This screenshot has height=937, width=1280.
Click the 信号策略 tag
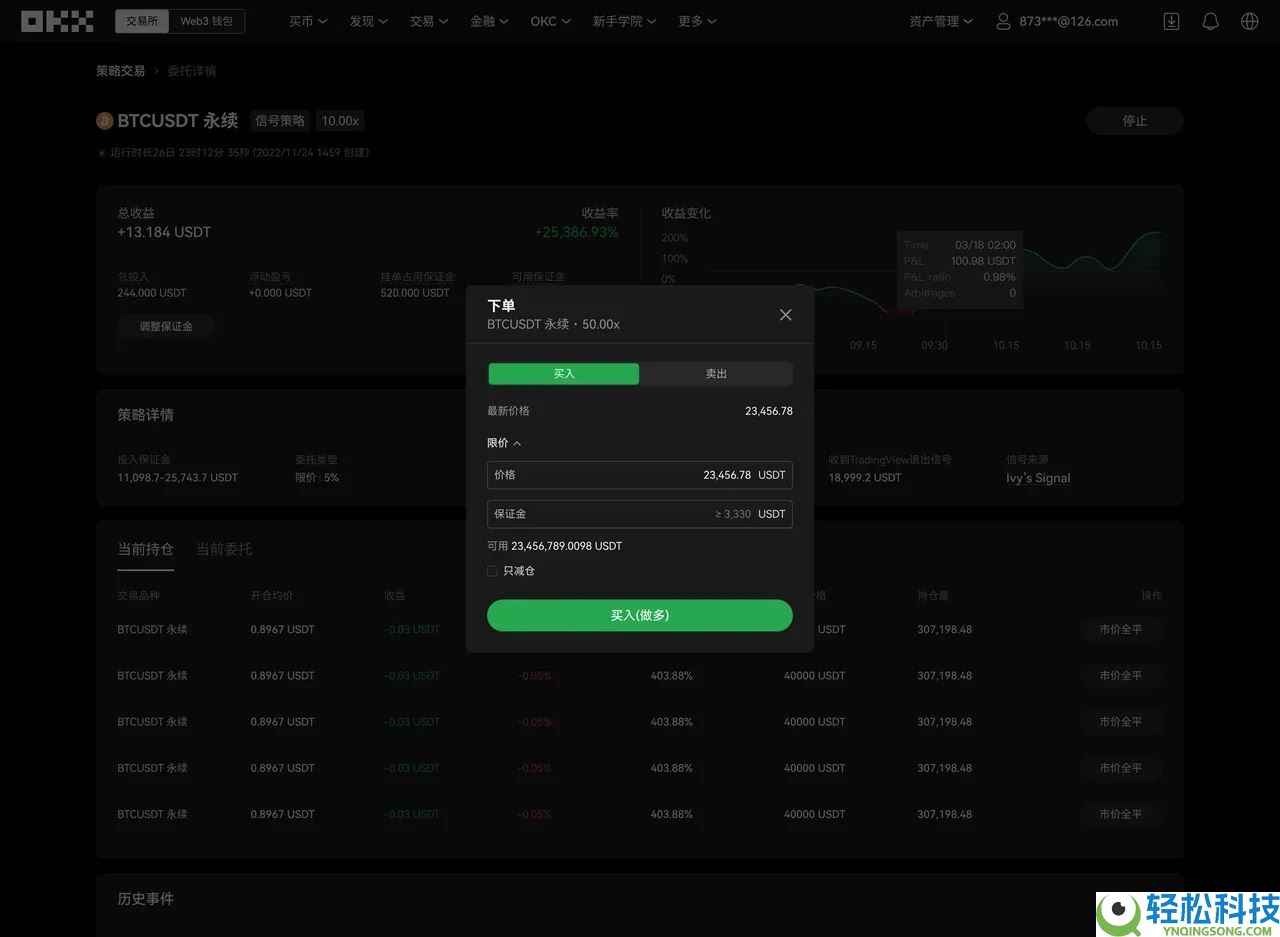(280, 121)
